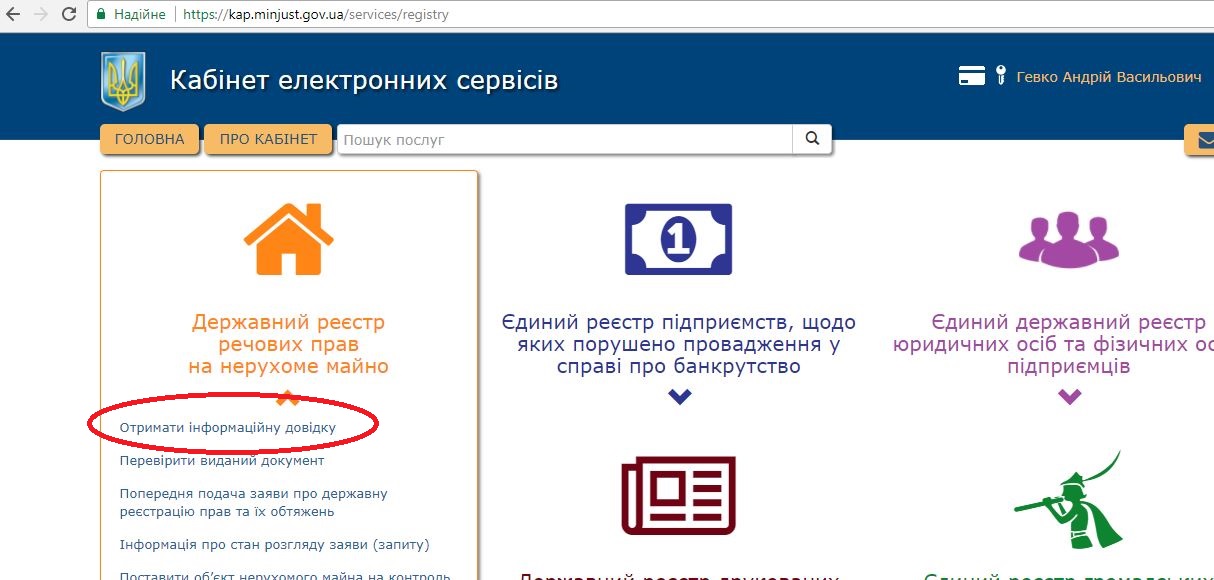1214x580 pixels.
Task: Open Перевірити виданий документ link
Action: pos(222,461)
